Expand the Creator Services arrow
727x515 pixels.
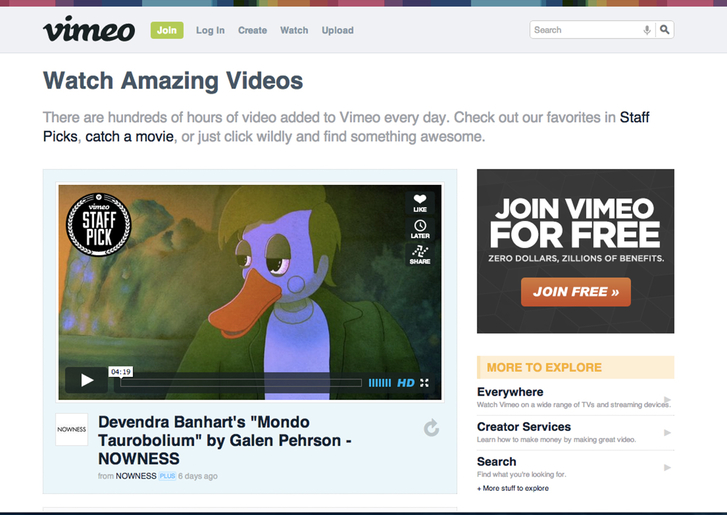tap(667, 434)
